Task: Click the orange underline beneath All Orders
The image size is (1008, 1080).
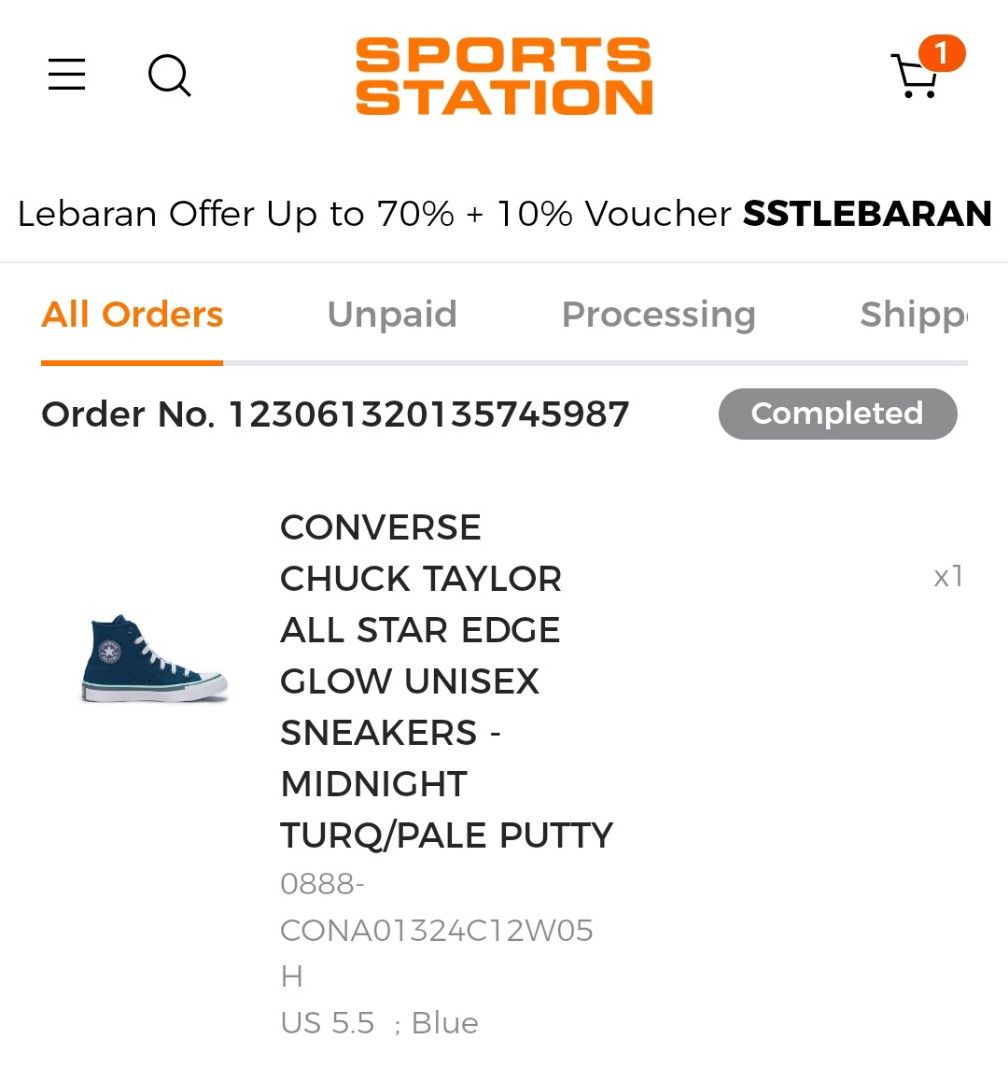Action: coord(132,362)
